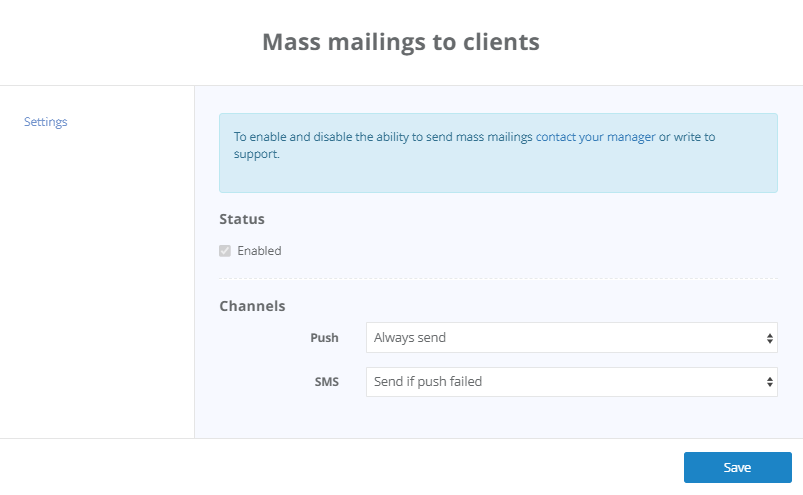Open the Settings sidebar tab

click(46, 122)
